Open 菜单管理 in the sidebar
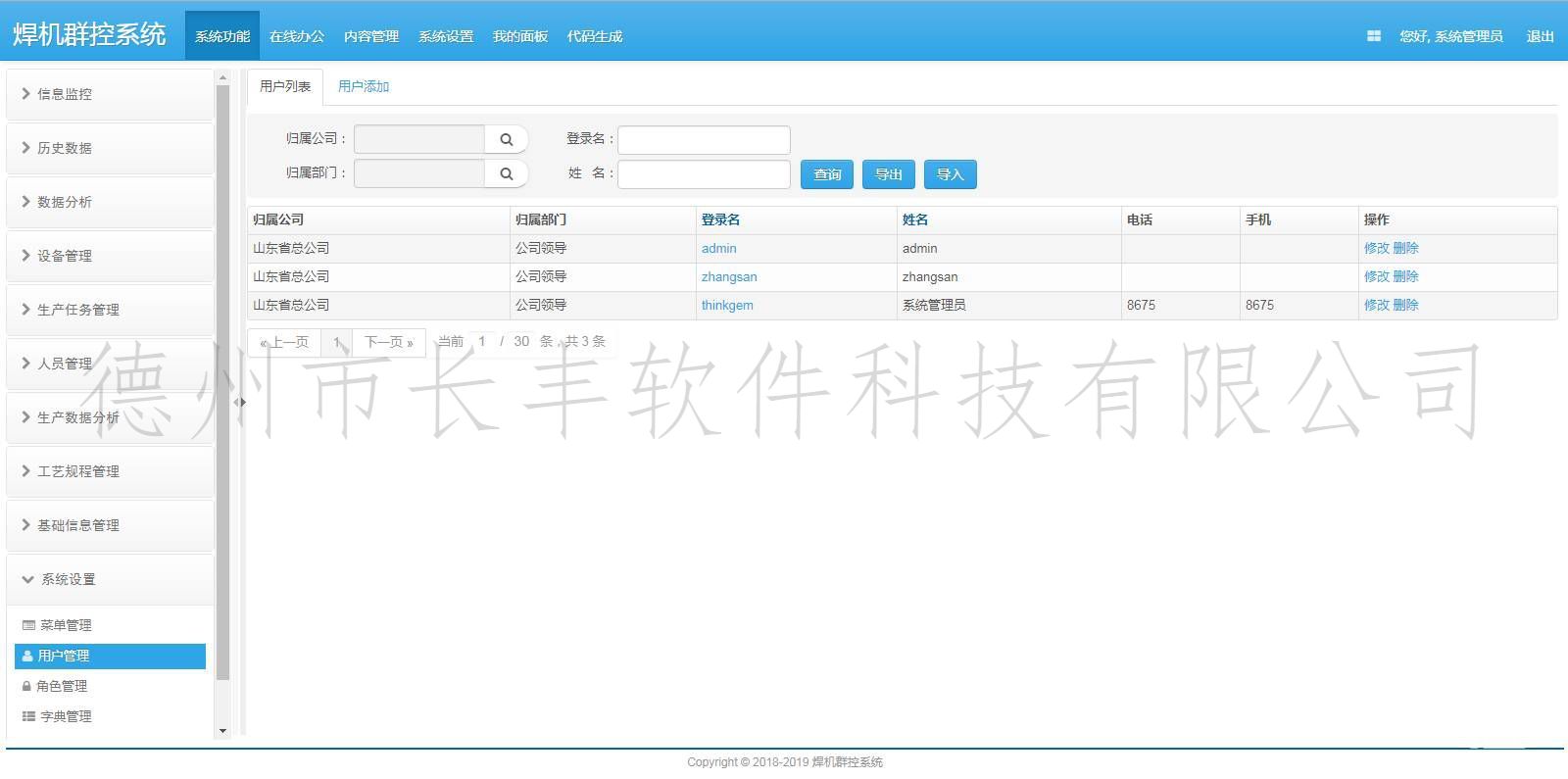This screenshot has width=1568, height=779. point(66,625)
